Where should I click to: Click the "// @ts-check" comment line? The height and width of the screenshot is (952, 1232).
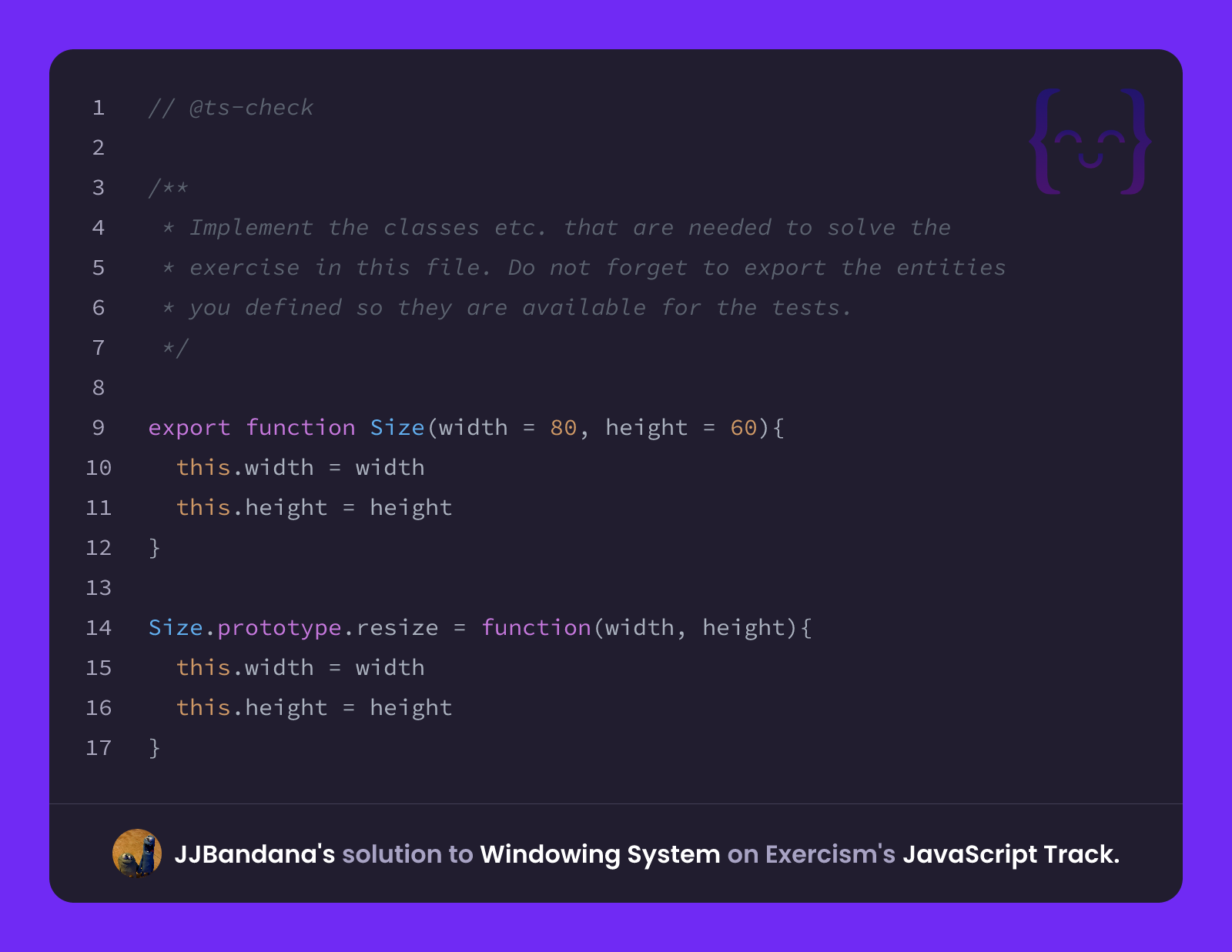tap(231, 108)
